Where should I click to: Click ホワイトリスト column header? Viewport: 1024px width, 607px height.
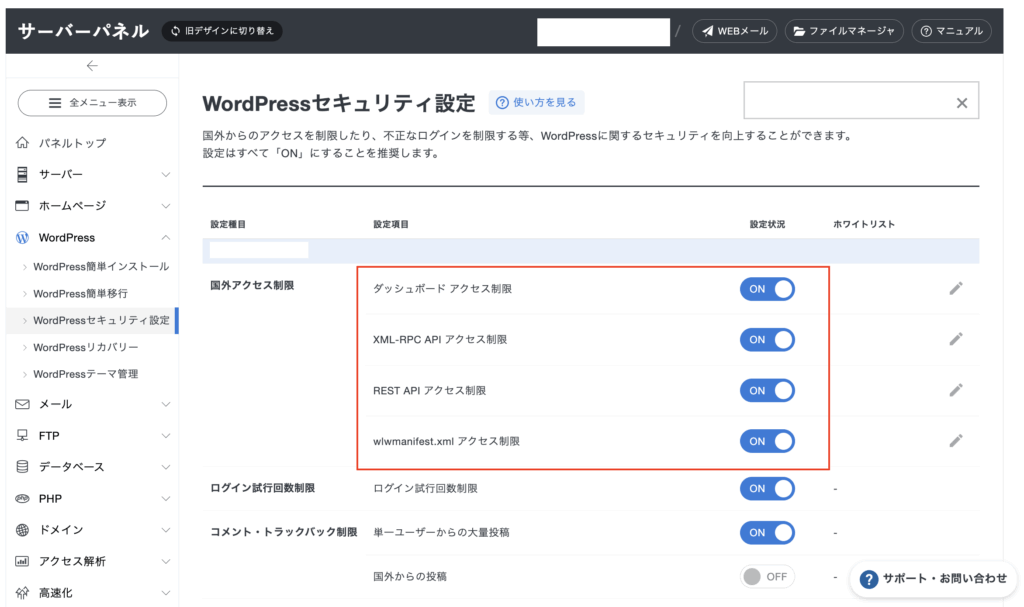tap(864, 224)
